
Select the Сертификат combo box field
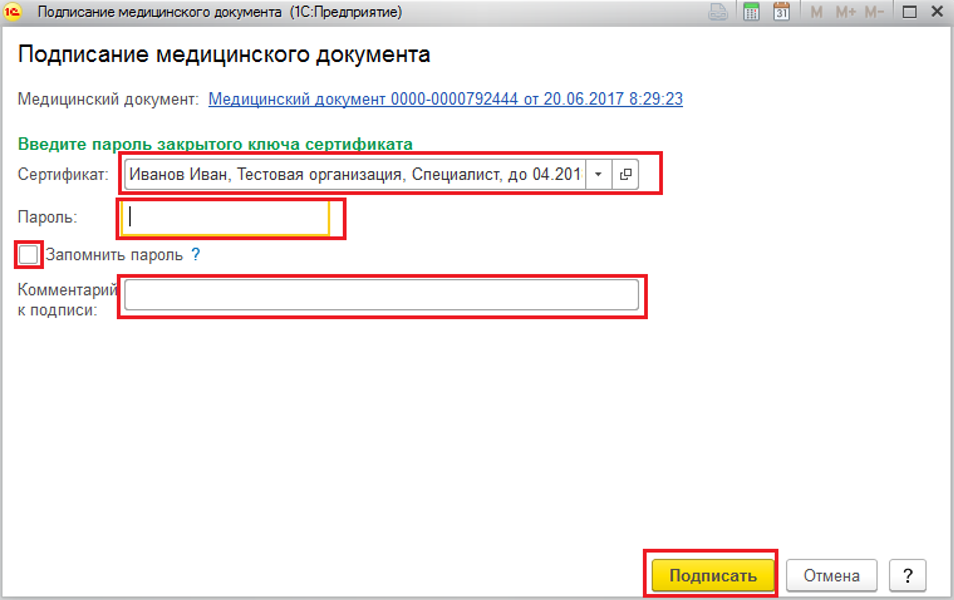coord(355,174)
